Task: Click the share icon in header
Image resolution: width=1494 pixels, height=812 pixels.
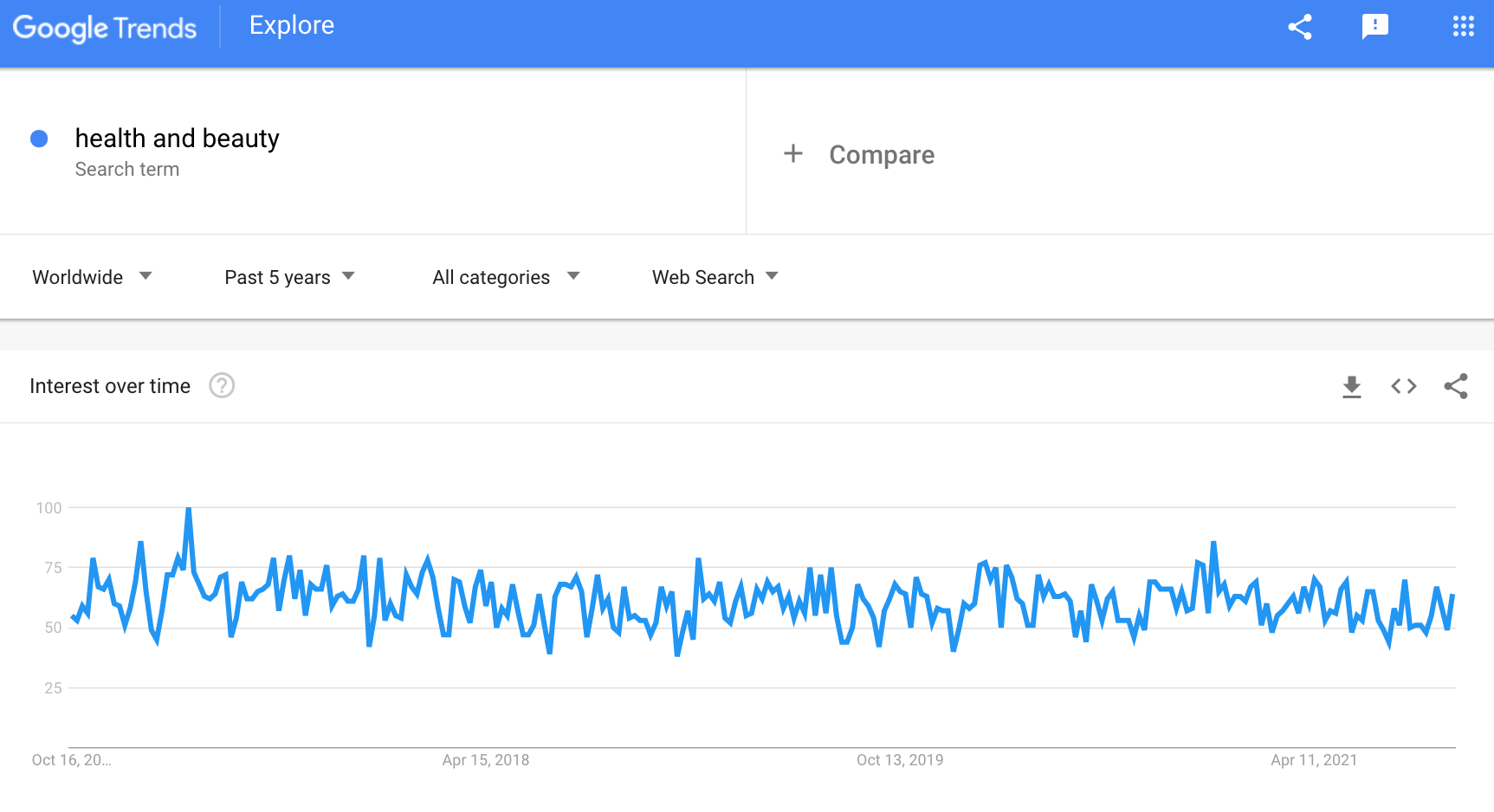Action: pos(1299,27)
